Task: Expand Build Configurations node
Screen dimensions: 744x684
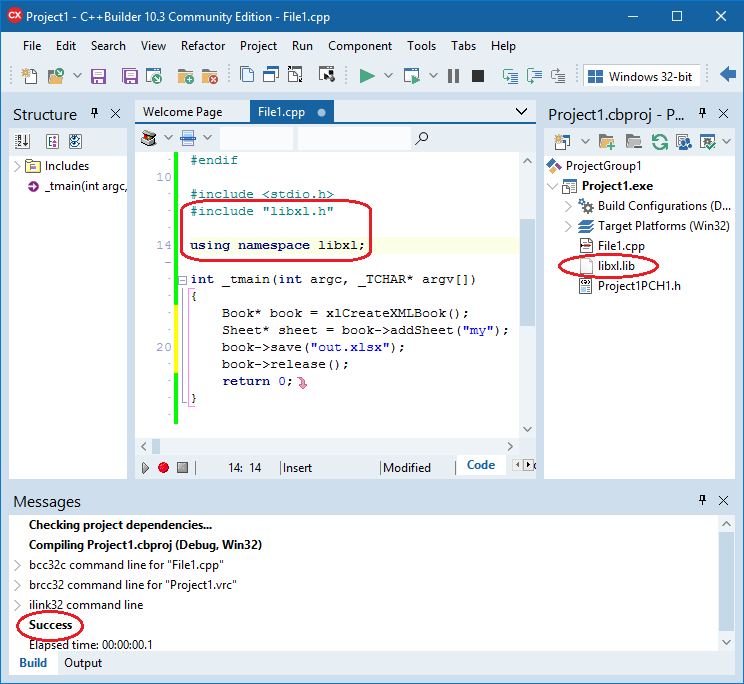Action: (x=568, y=206)
